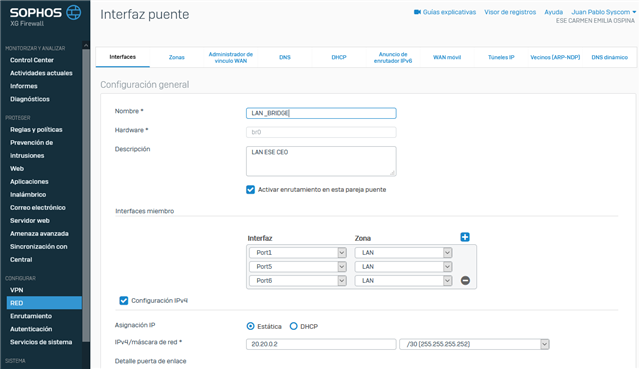This screenshot has height=369, width=640.
Task: Open Control Center in sidebar
Action: click(x=32, y=60)
